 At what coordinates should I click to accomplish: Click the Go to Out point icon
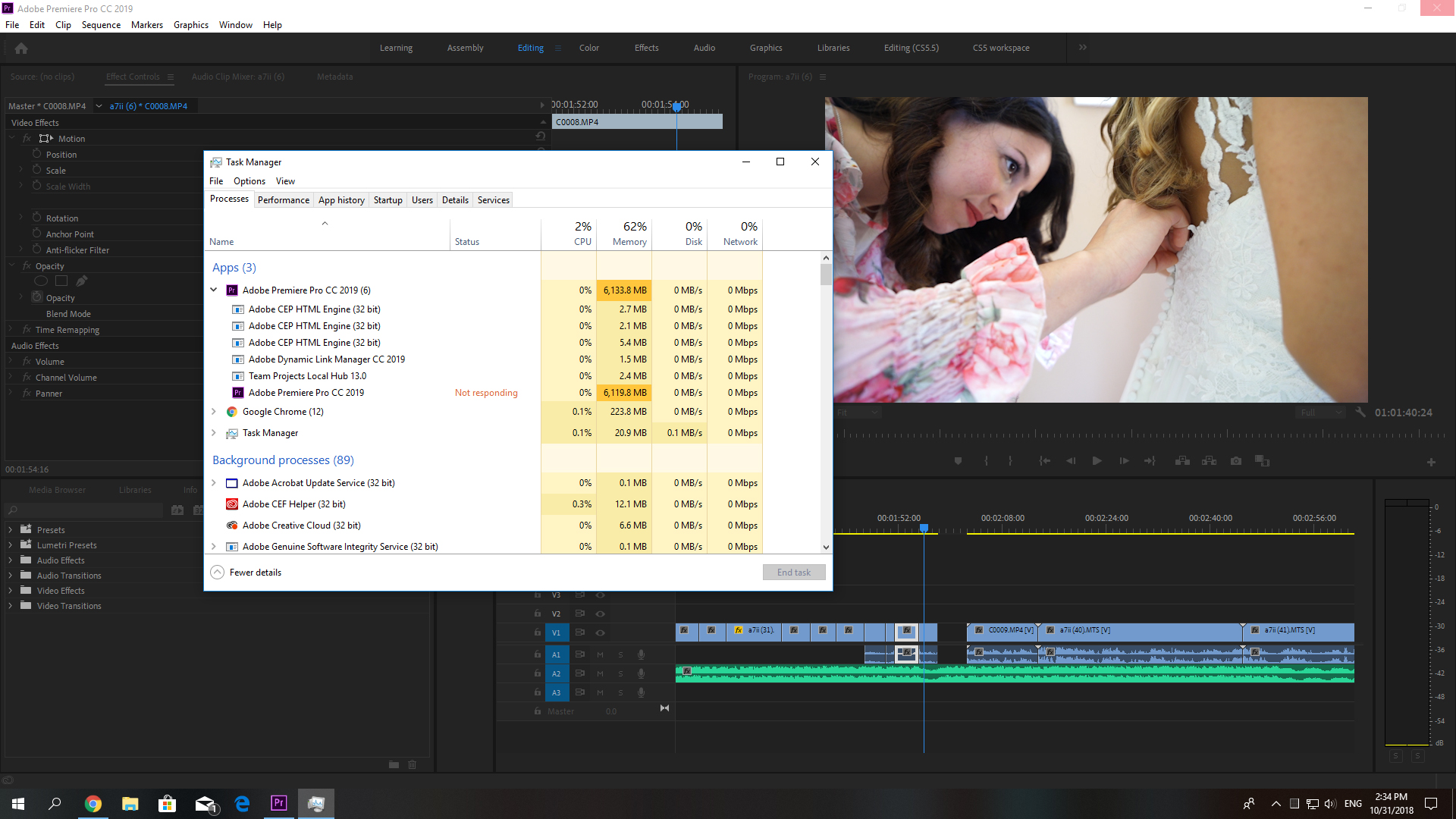[x=1150, y=461]
